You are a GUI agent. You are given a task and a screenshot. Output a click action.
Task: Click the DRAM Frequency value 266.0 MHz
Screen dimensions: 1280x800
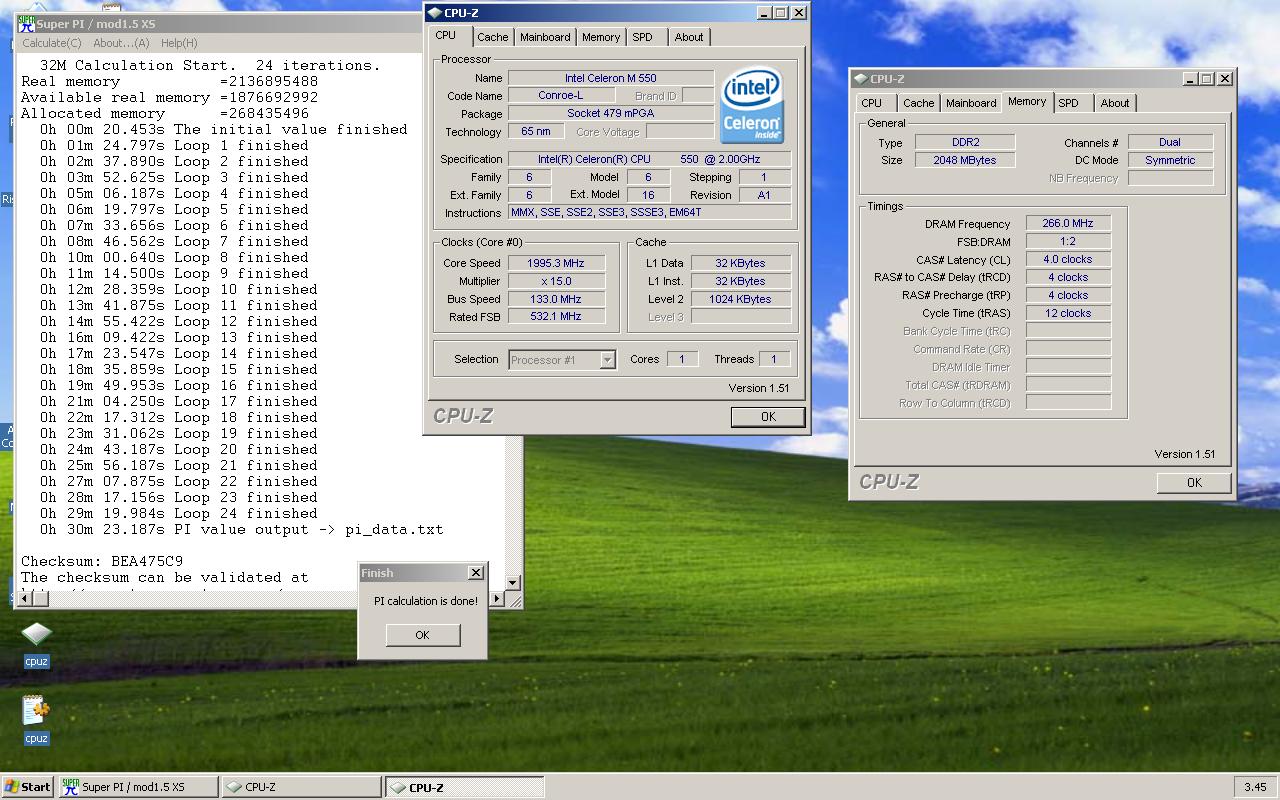(1068, 224)
